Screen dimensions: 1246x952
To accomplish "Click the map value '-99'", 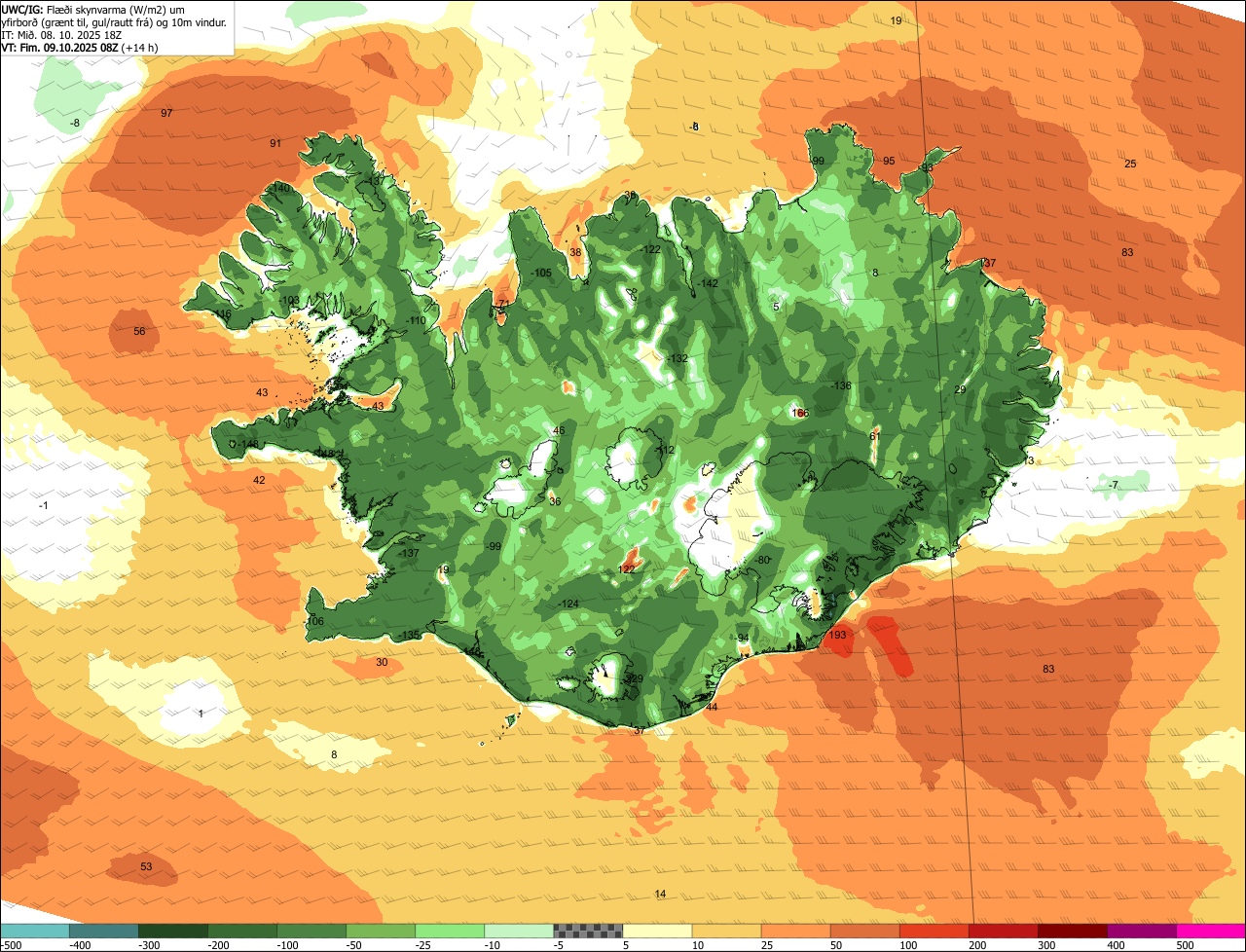I will (x=494, y=546).
